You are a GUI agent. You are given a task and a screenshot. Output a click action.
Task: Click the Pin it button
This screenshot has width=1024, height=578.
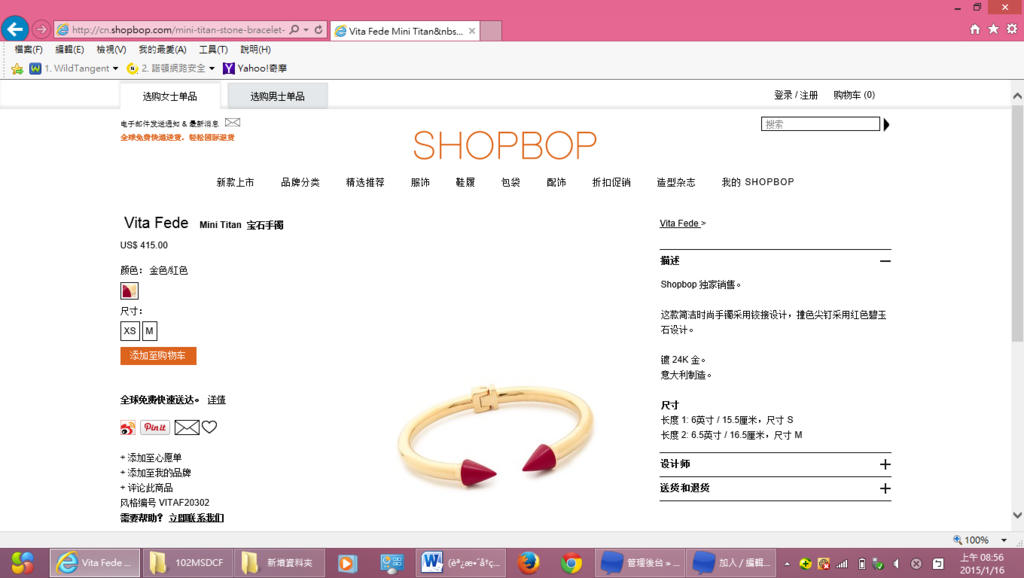click(x=155, y=427)
